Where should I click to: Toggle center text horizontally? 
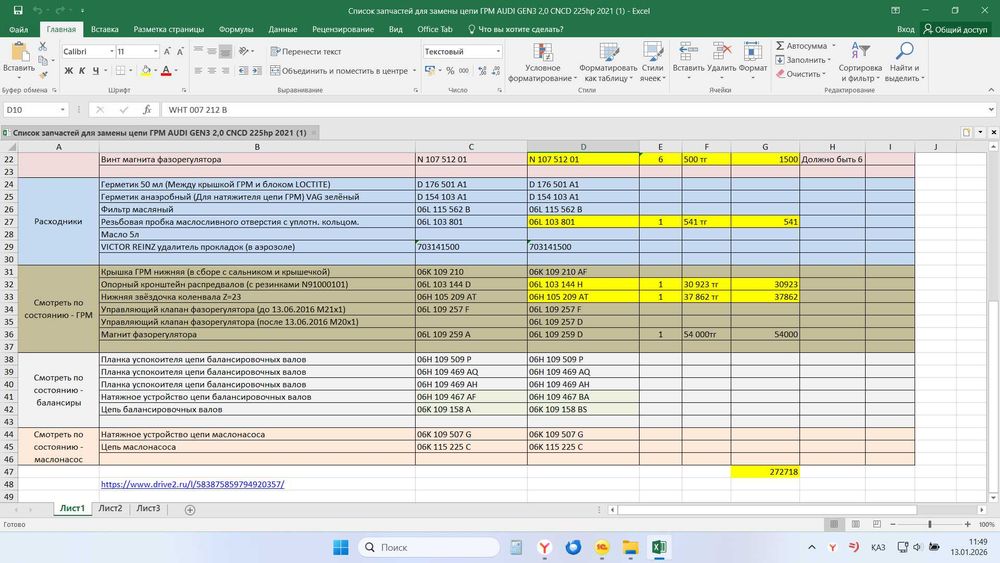[212, 71]
